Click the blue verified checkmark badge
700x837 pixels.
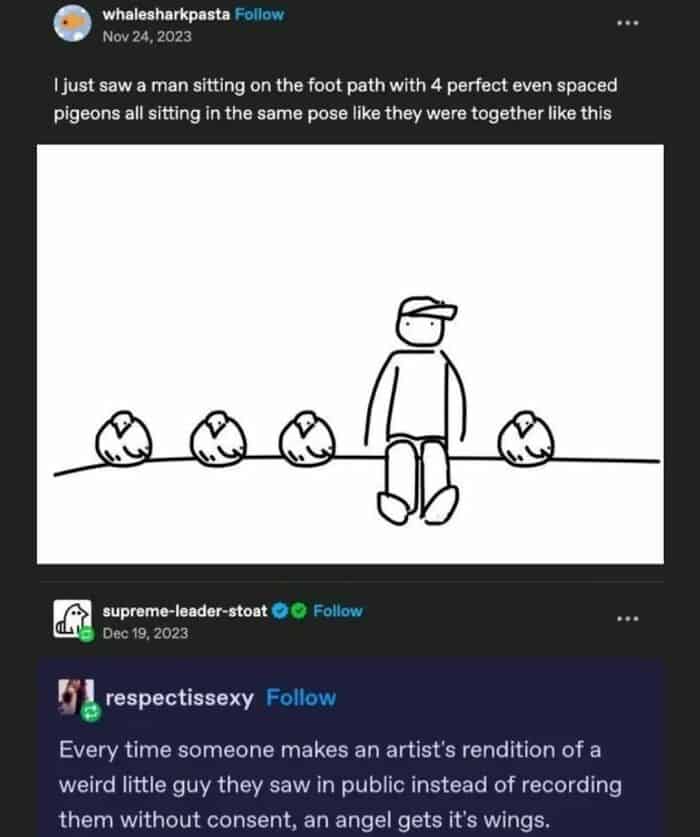click(280, 610)
